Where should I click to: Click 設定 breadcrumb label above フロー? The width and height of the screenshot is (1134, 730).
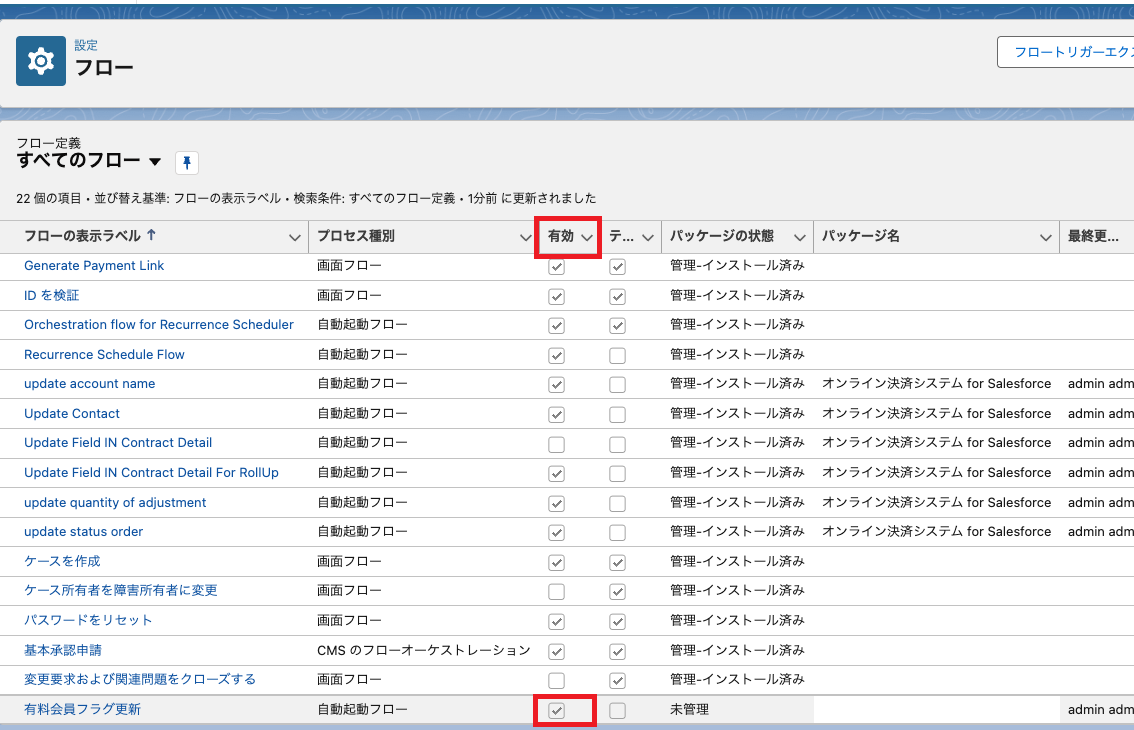click(86, 45)
